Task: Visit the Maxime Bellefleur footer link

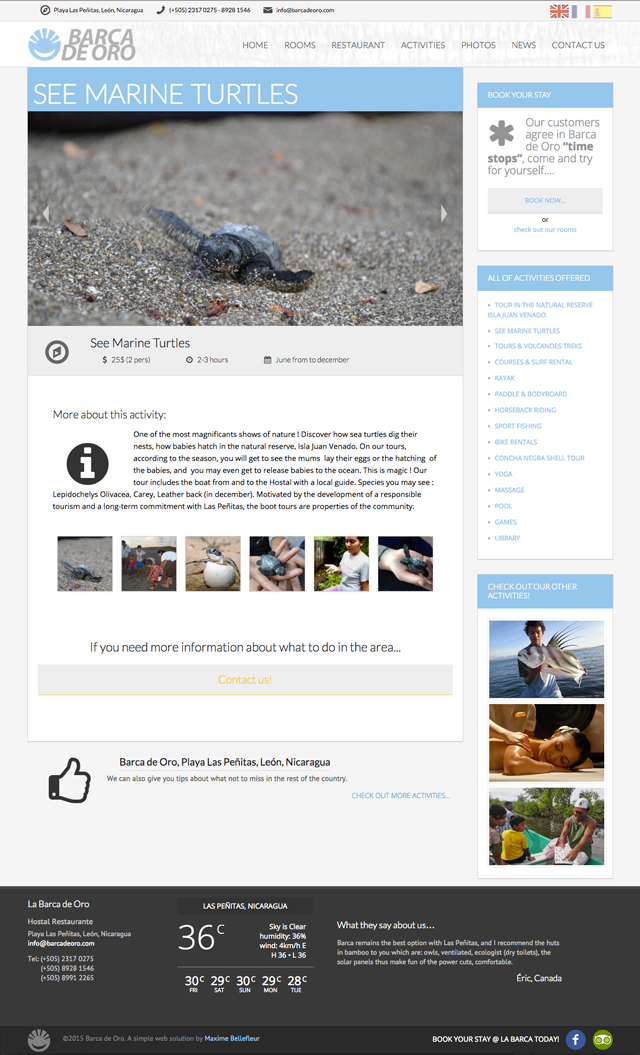Action: coord(232,1039)
